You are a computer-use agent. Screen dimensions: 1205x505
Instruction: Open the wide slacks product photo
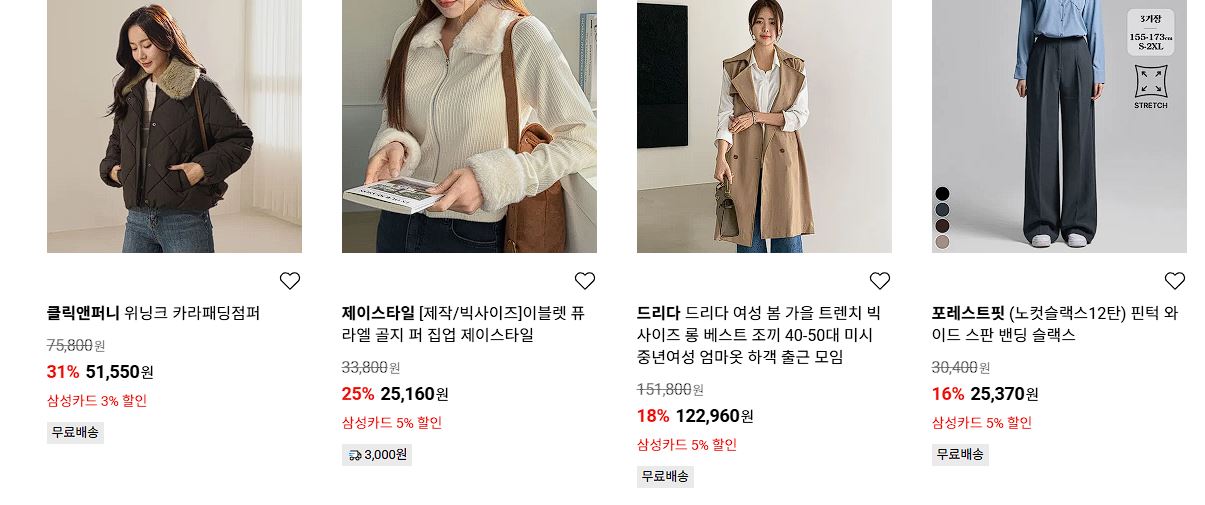coord(1059,126)
